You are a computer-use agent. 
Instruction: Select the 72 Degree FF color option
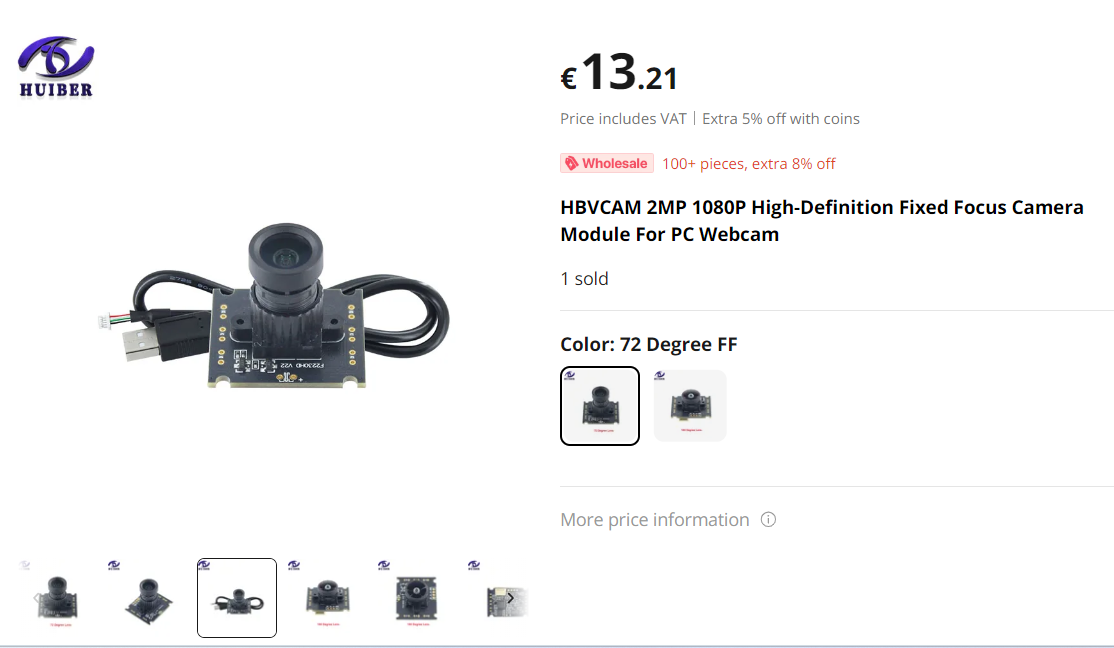click(x=600, y=406)
